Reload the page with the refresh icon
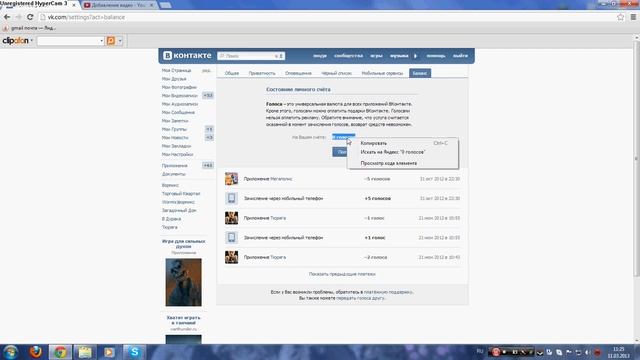Image resolution: width=640 pixels, height=360 pixels. point(30,17)
